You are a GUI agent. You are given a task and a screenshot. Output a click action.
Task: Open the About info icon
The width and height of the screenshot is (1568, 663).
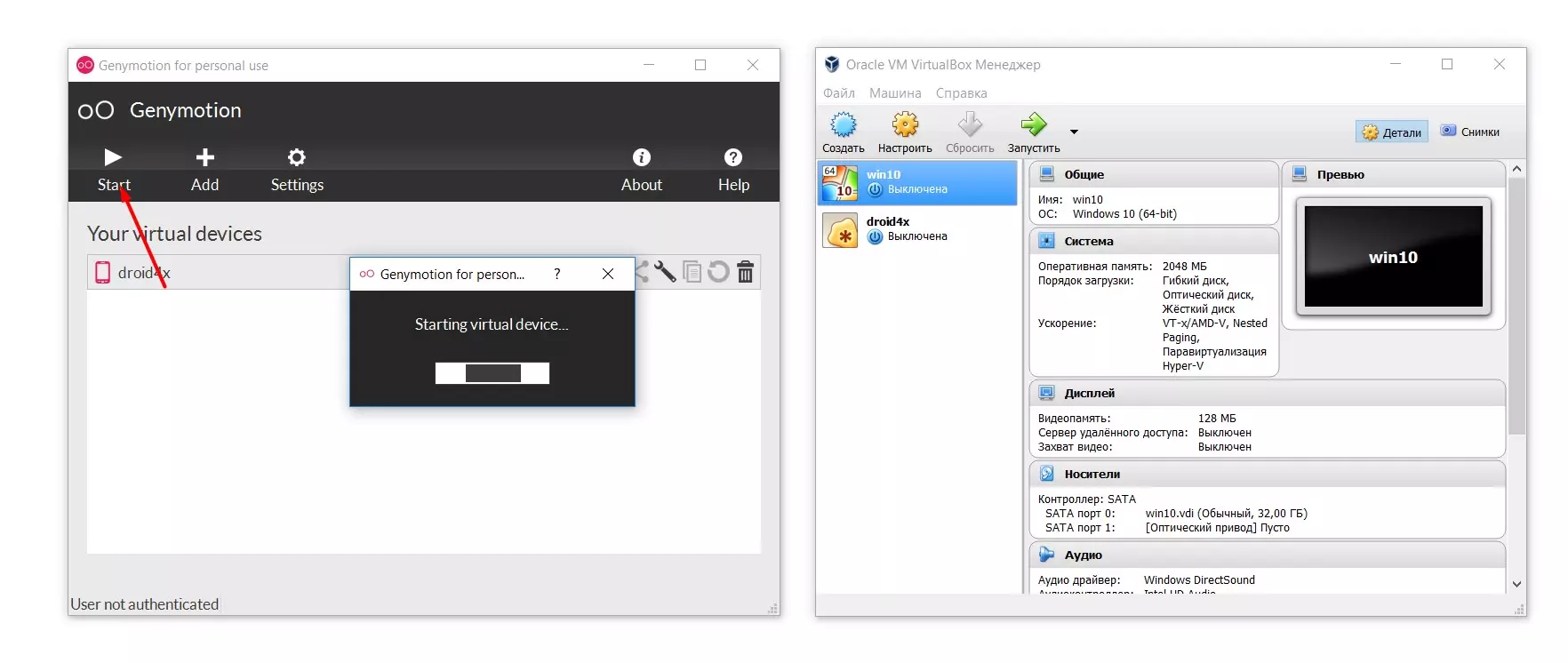641,158
